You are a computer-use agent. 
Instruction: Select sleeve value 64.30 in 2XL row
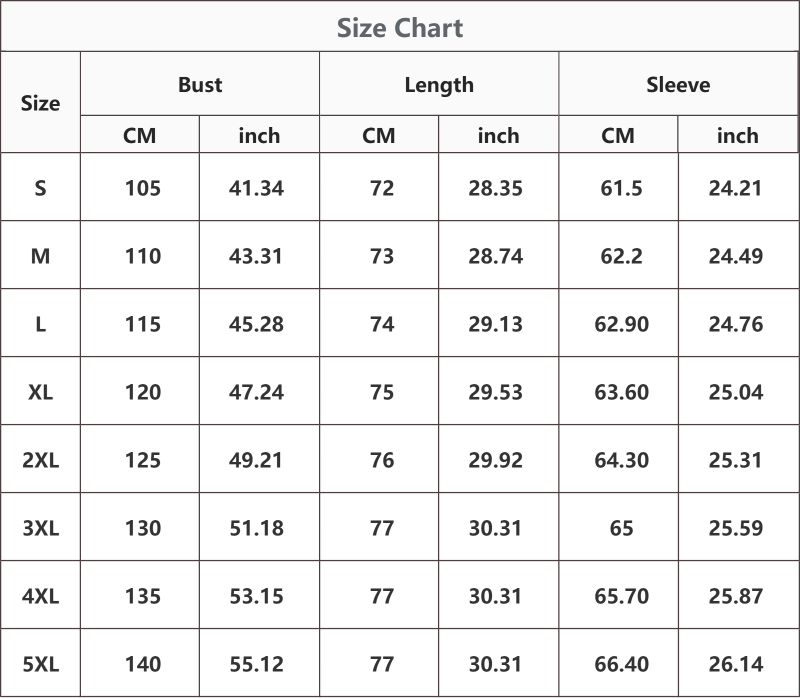point(621,460)
